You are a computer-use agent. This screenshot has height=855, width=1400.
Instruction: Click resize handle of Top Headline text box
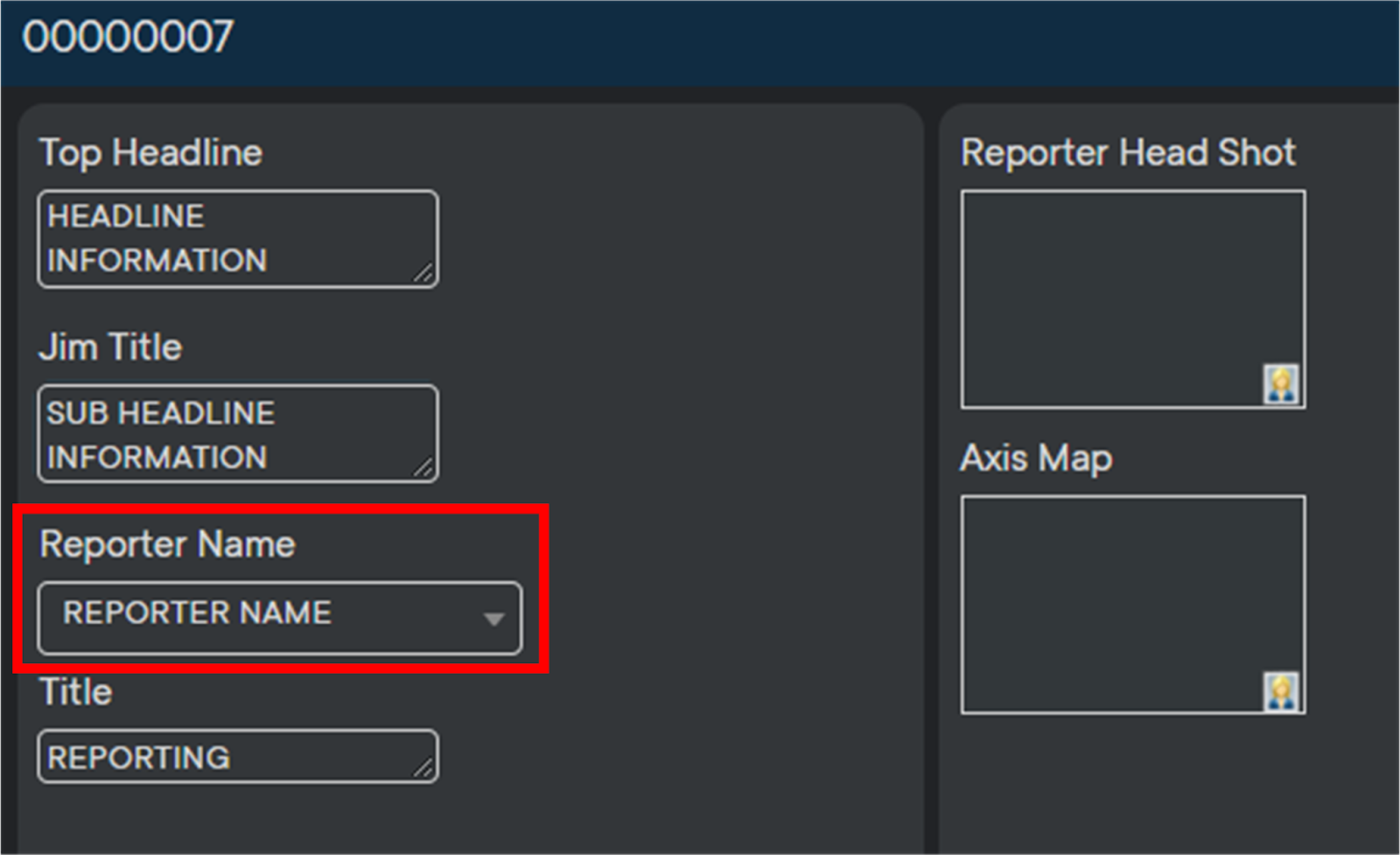pos(423,274)
